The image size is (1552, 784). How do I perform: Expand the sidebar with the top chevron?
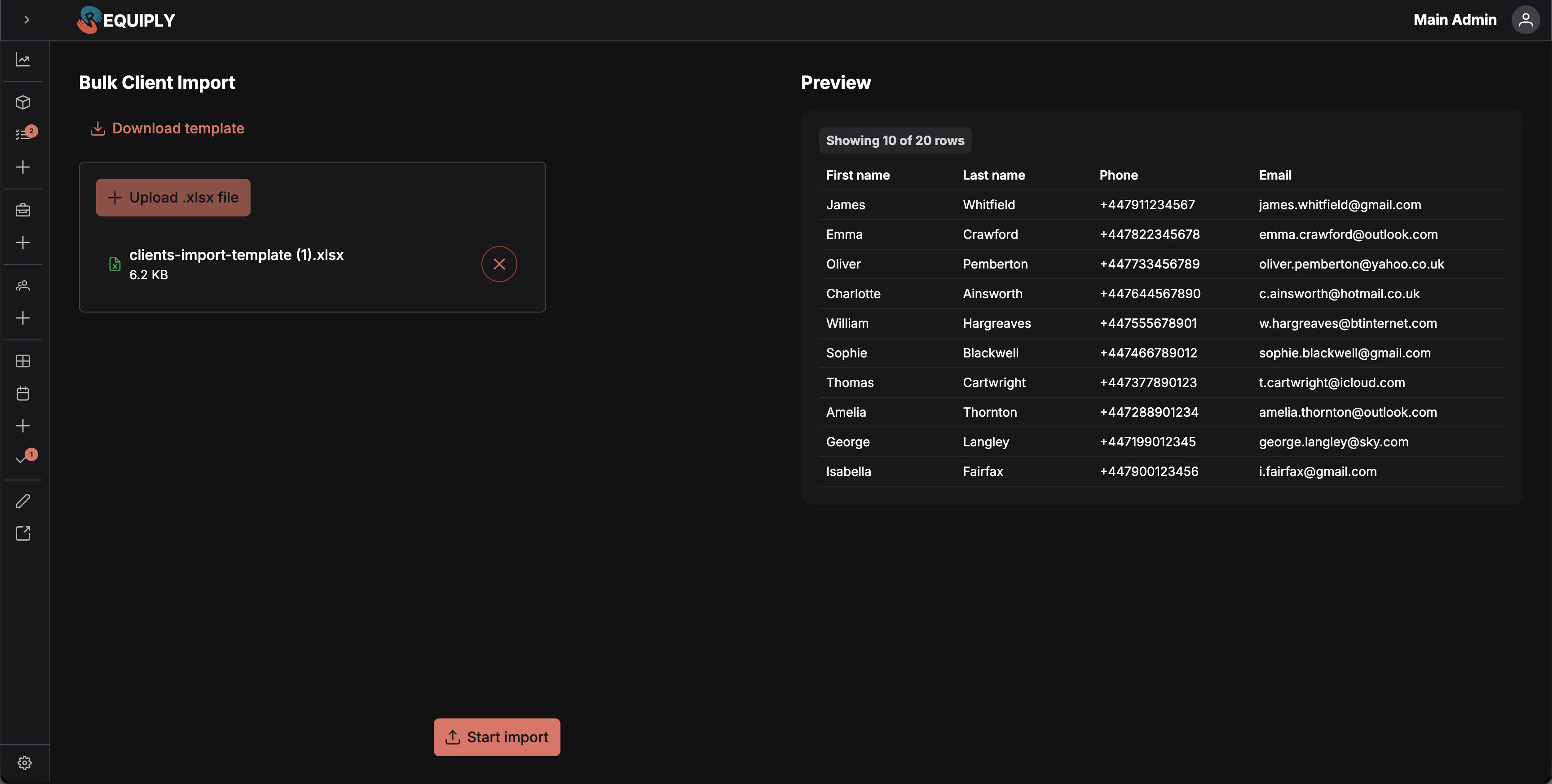26,20
